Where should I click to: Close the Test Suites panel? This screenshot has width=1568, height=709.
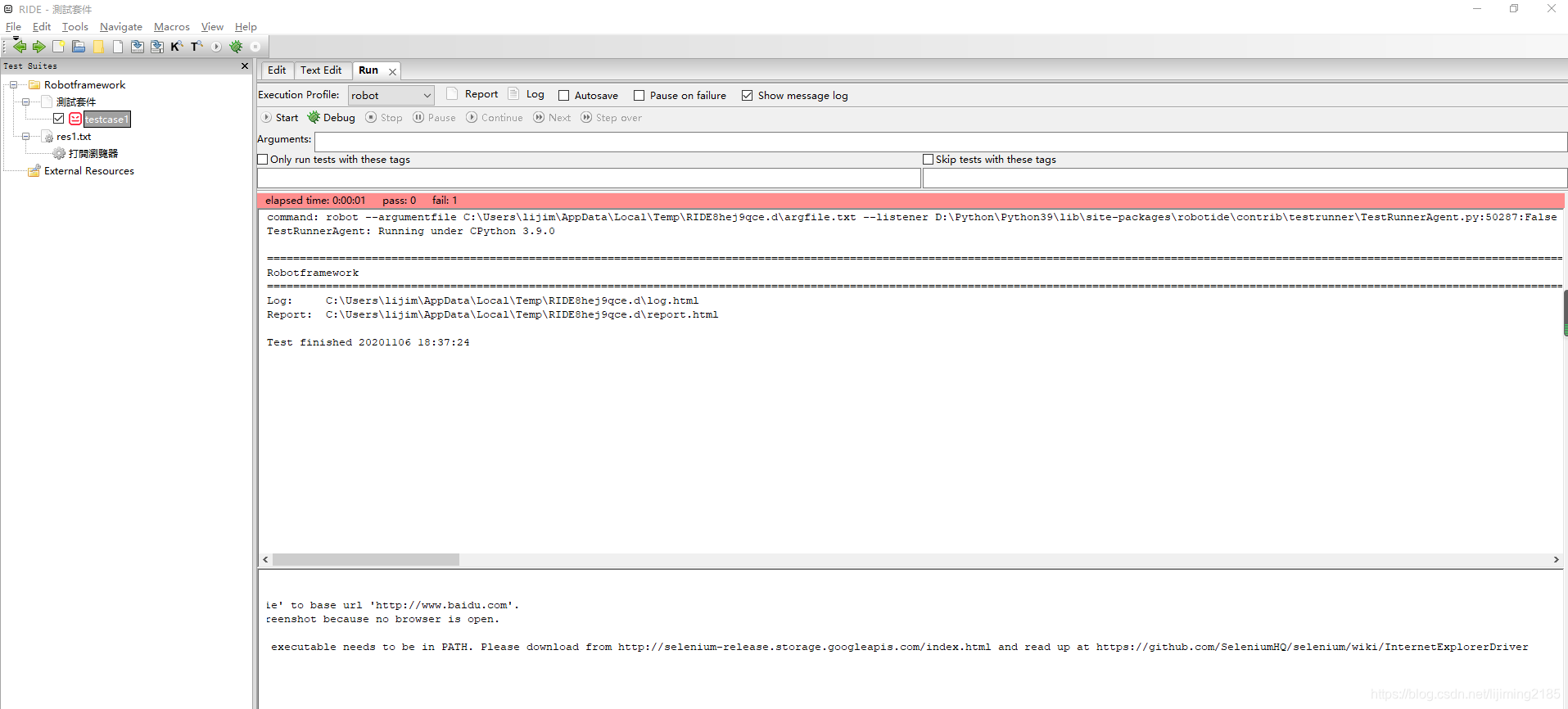[x=244, y=66]
